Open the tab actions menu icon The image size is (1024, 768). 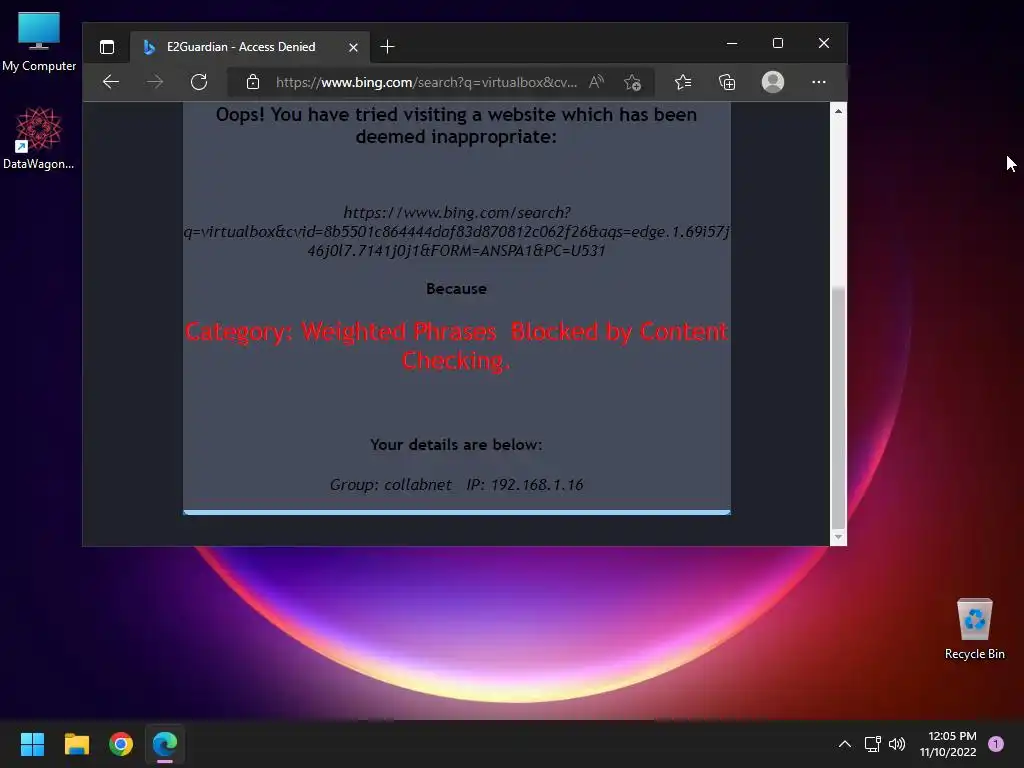point(107,47)
